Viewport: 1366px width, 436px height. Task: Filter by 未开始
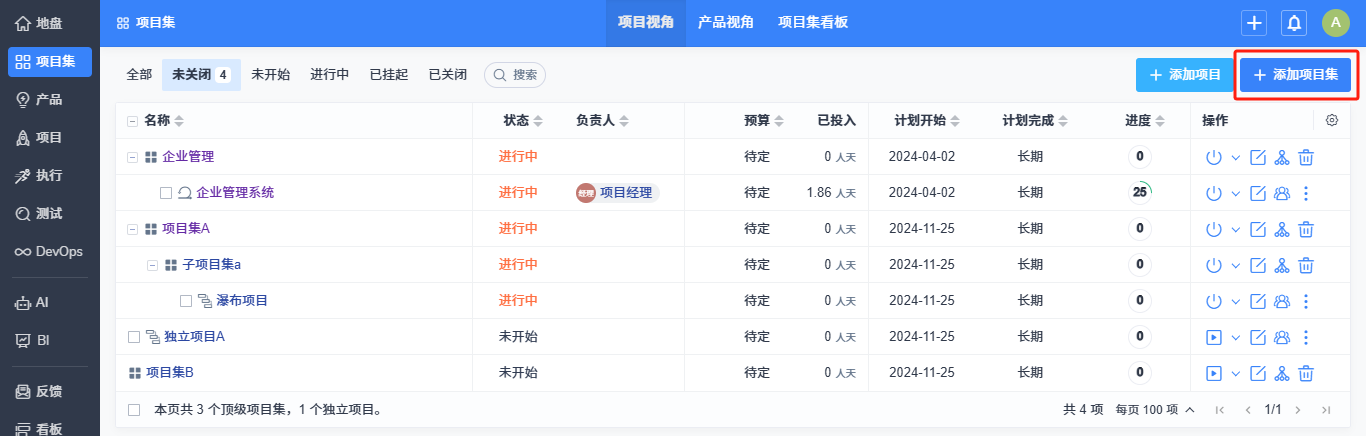(270, 75)
